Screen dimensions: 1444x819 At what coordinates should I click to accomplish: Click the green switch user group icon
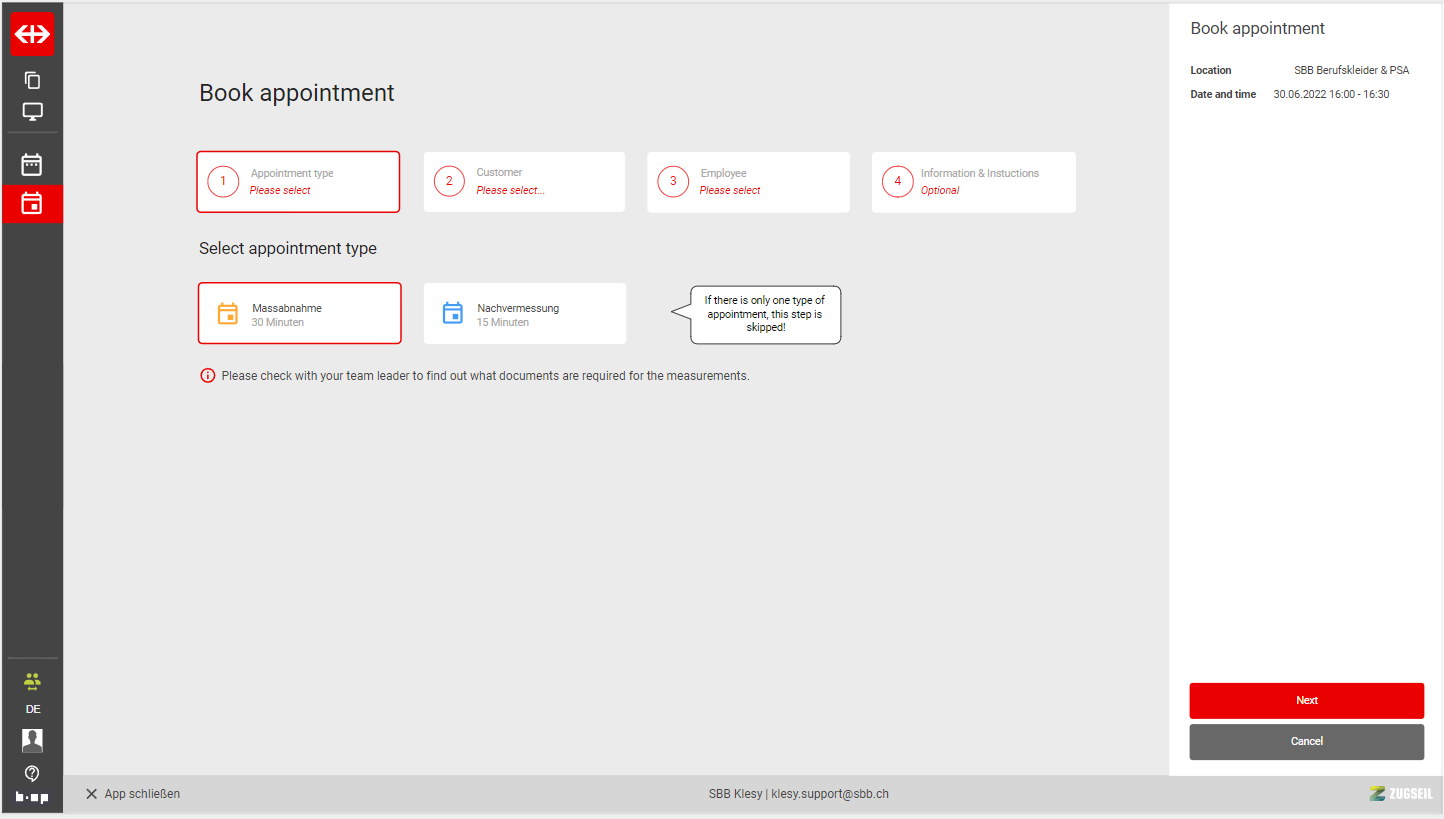(x=32, y=681)
